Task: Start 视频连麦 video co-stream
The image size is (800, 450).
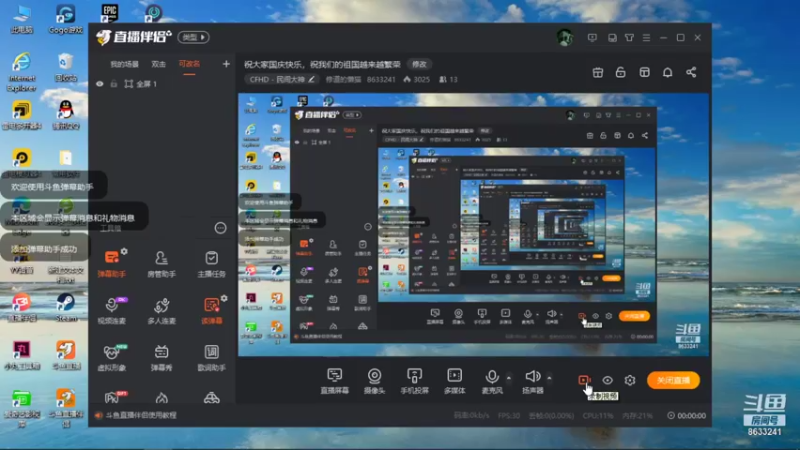Action: tap(112, 310)
